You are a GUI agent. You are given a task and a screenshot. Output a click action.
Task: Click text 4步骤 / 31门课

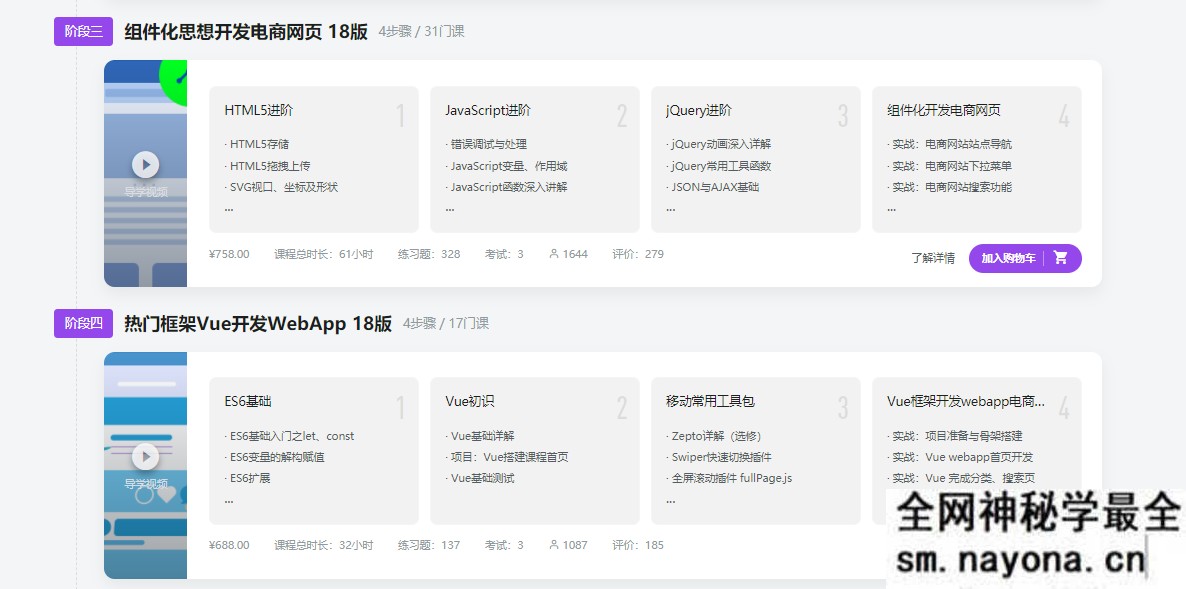tap(421, 32)
